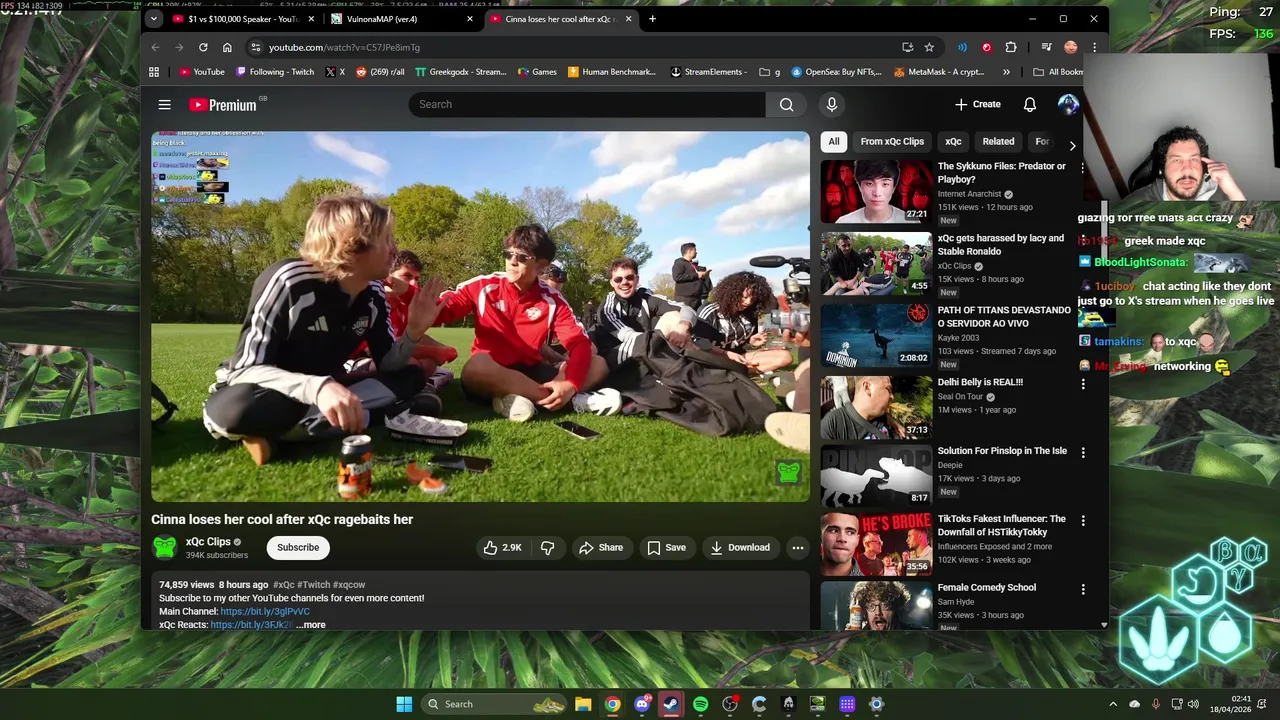1280x720 pixels.
Task: Open Chrome three-dot menu
Action: click(1094, 47)
